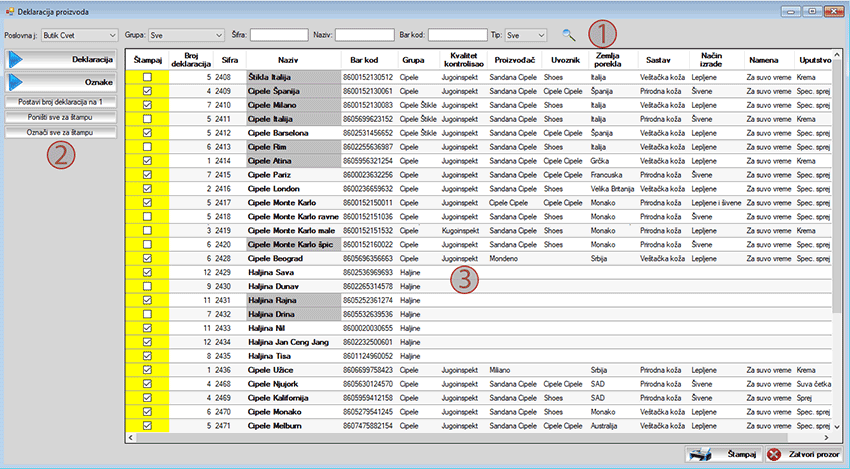Open the Tip dropdown
Image resolution: width=850 pixels, height=469 pixels.
click(525, 35)
